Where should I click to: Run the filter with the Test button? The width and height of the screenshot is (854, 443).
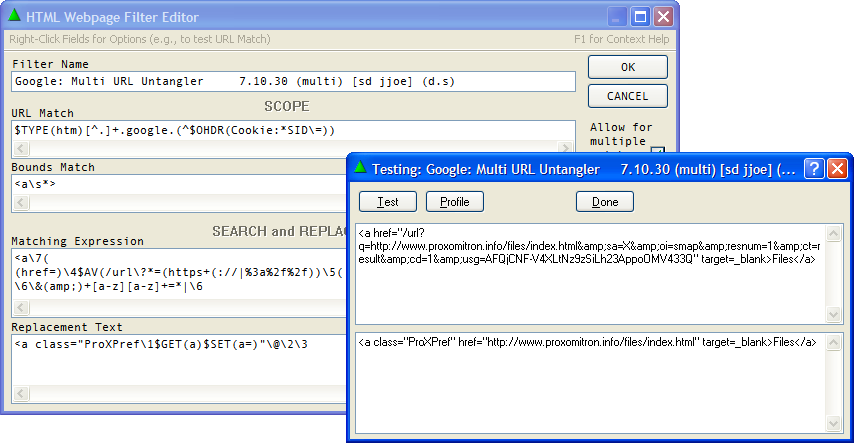point(388,202)
